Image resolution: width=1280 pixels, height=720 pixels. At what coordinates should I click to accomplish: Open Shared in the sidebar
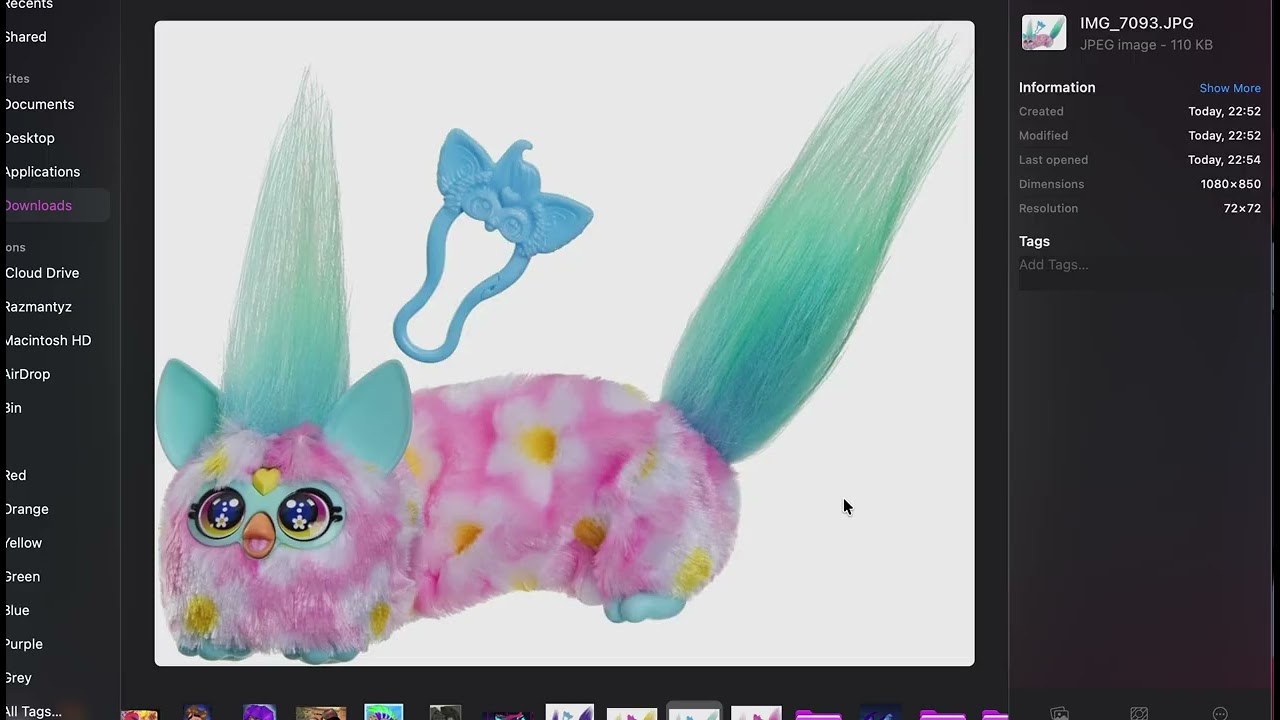pos(26,37)
